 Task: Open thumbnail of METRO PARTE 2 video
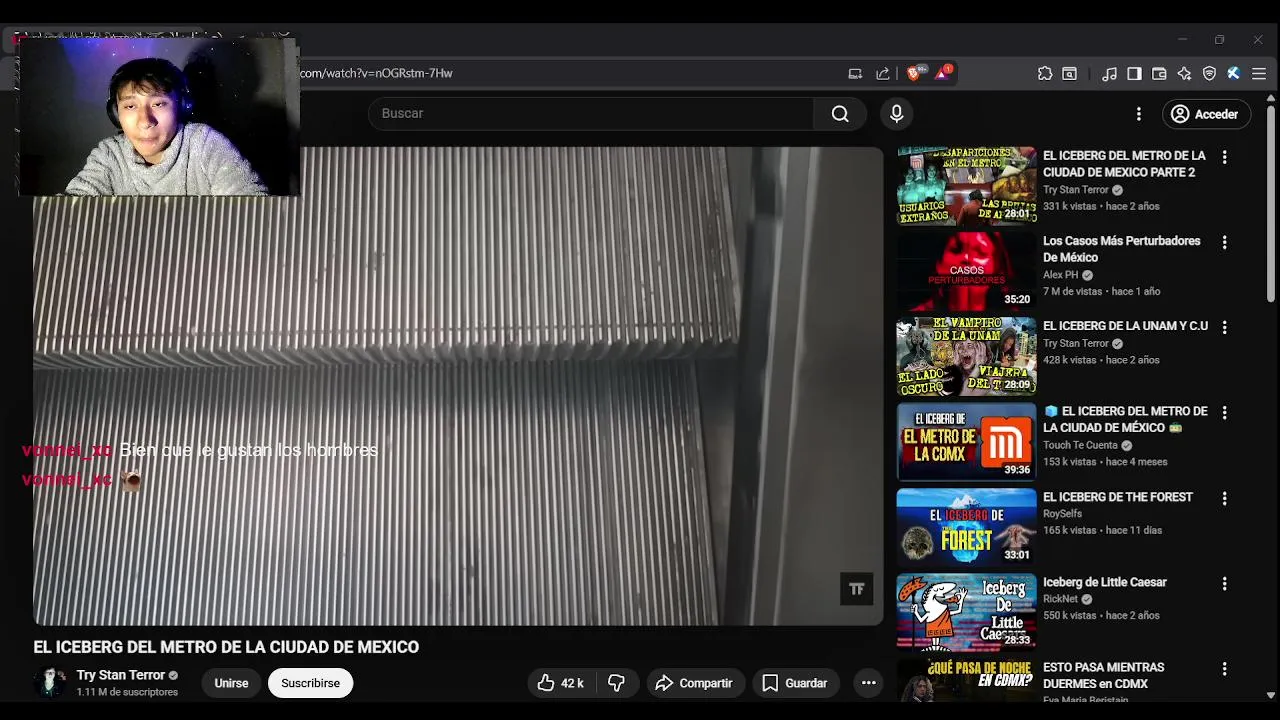pos(966,186)
